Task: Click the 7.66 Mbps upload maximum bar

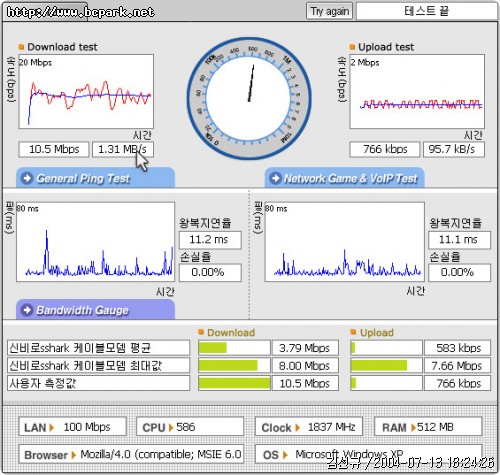Action: point(386,366)
